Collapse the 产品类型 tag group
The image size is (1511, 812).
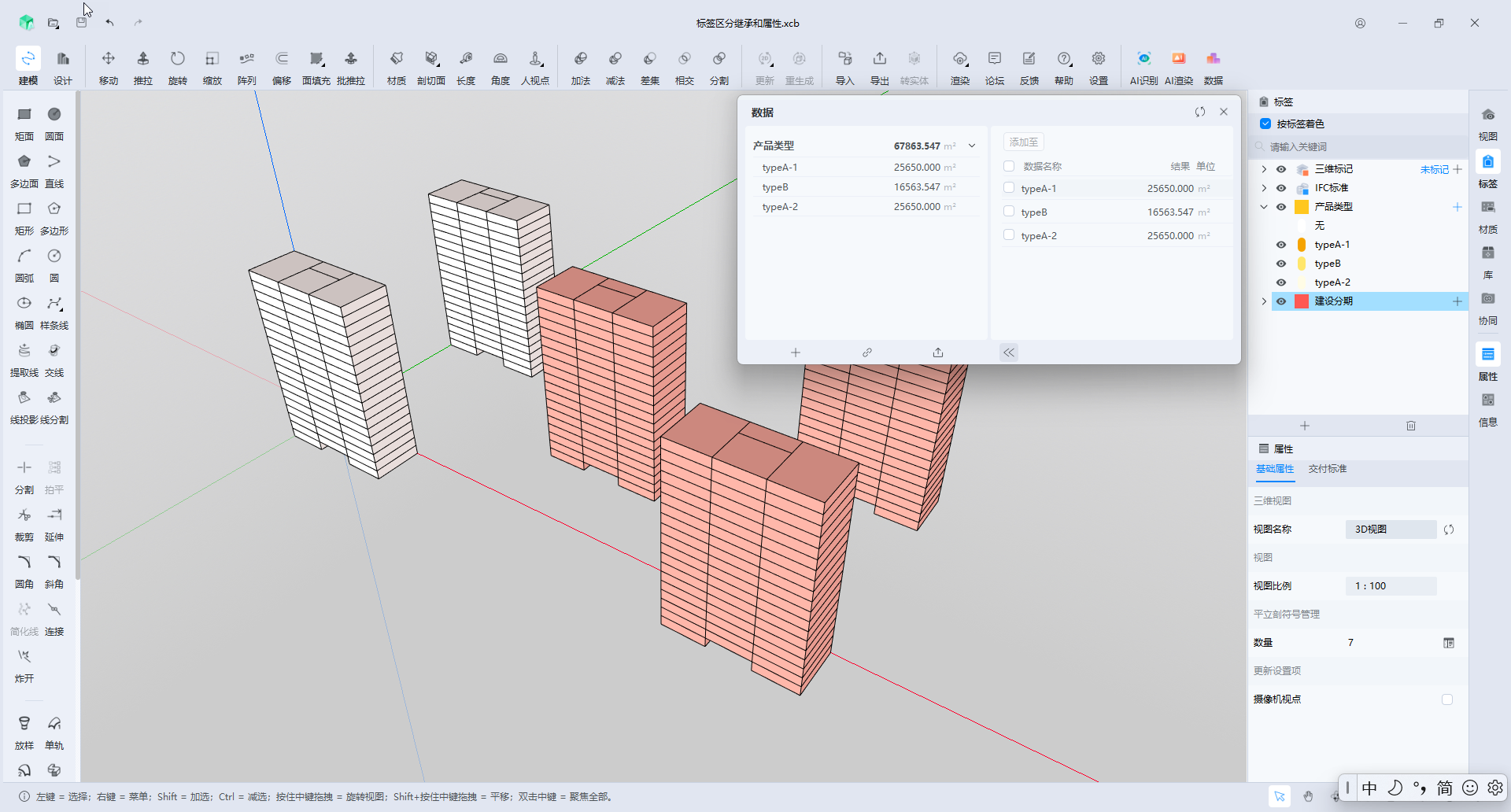tap(1264, 207)
